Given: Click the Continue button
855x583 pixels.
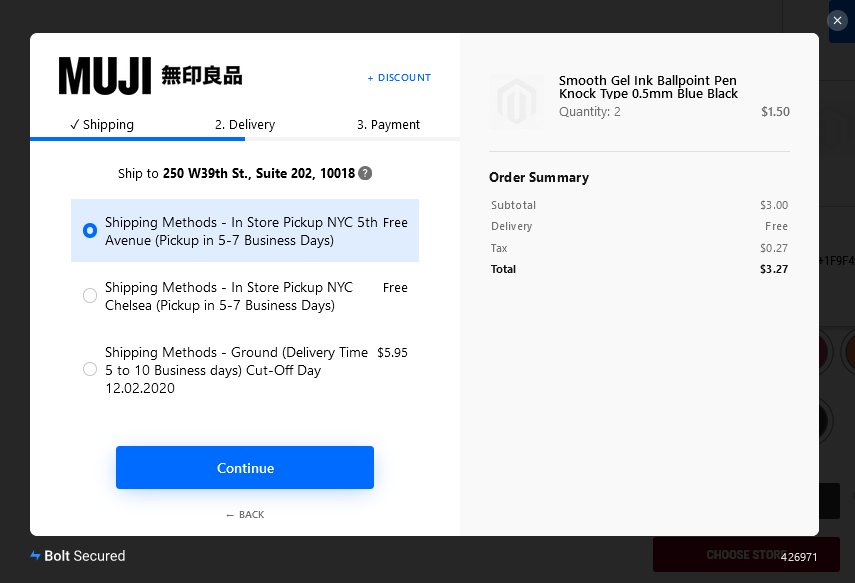Looking at the screenshot, I should coord(245,467).
